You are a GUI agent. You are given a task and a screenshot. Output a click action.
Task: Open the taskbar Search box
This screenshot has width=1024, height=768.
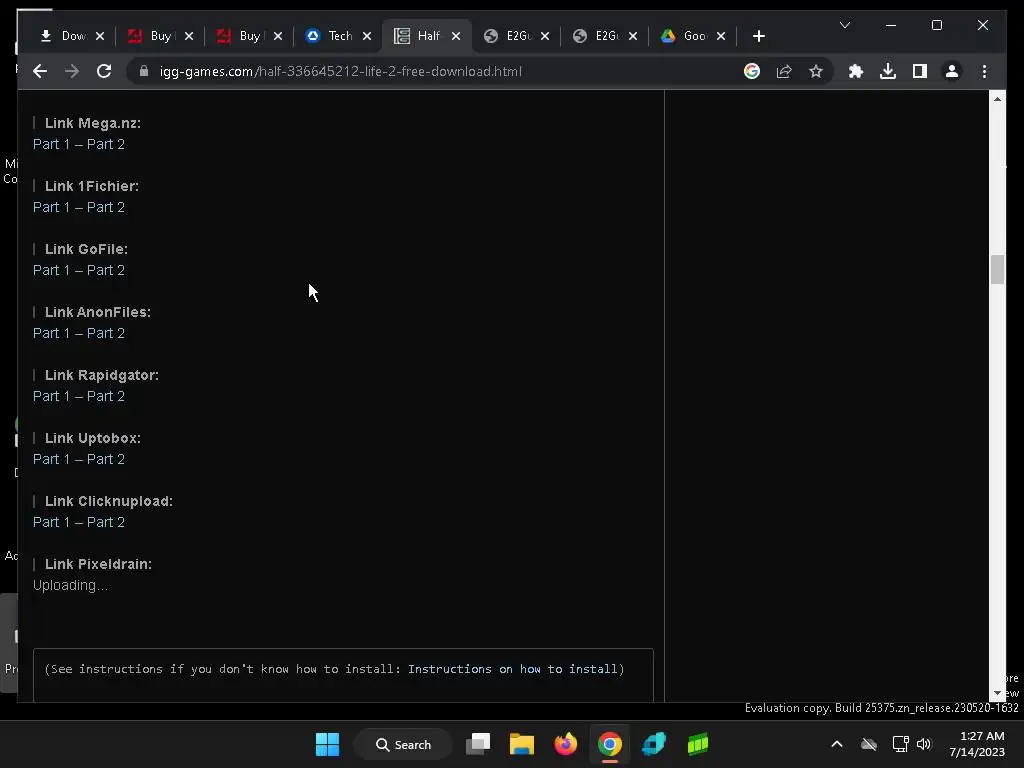pyautogui.click(x=403, y=744)
